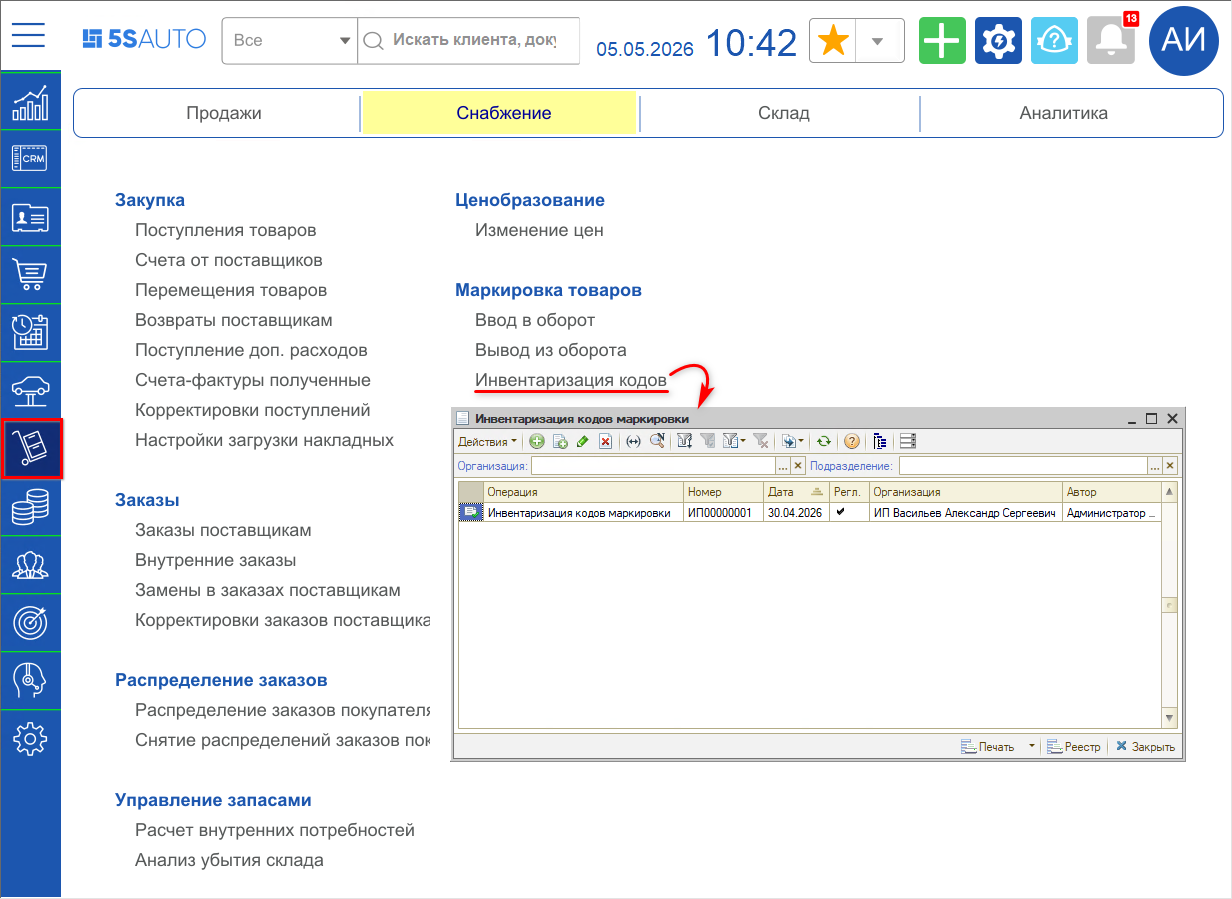Open Инвентаризация кодов link
Screen dimensions: 1232x899
coord(571,380)
